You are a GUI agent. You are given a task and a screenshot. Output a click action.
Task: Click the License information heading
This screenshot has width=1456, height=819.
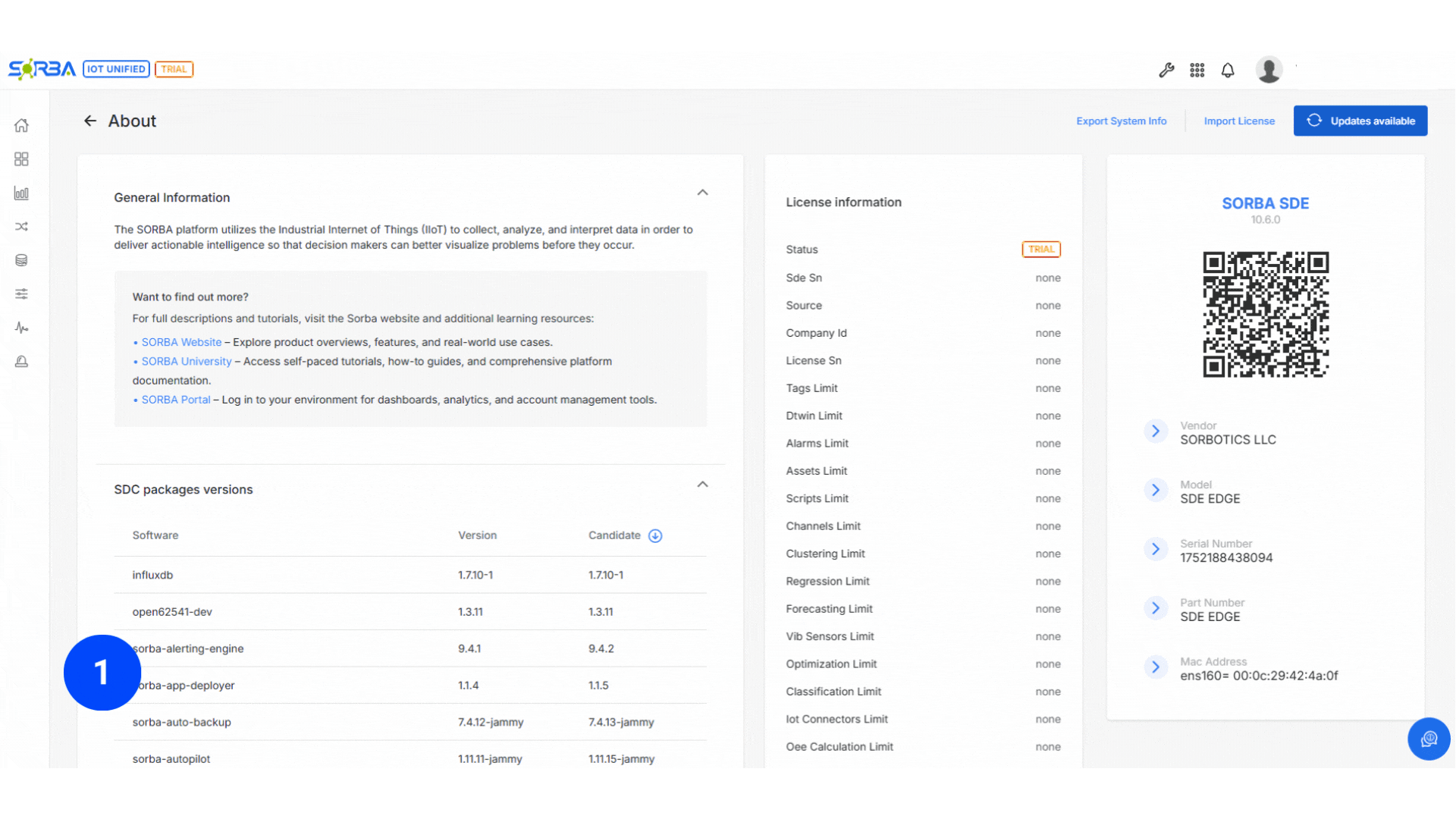click(843, 202)
